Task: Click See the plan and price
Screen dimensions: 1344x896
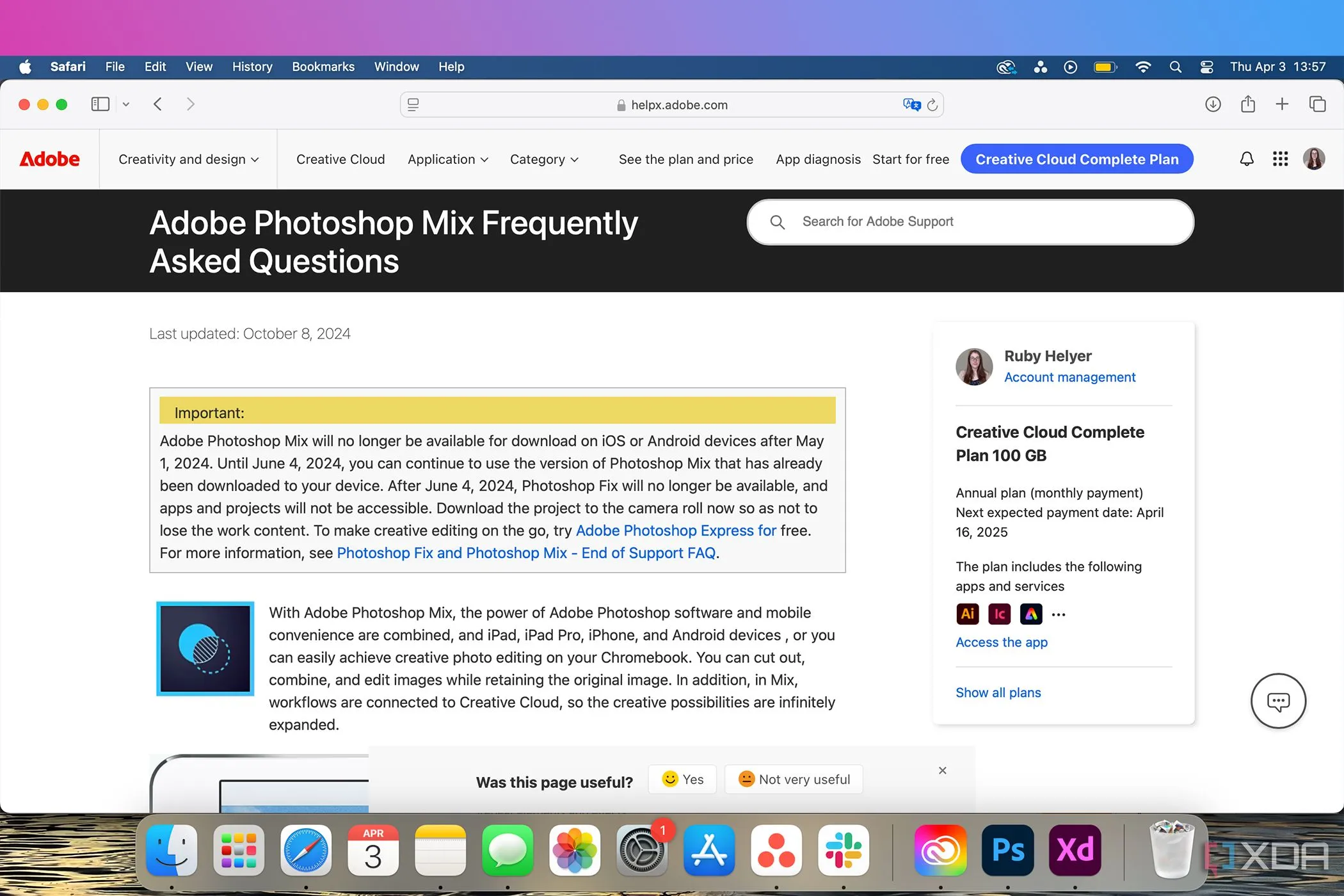Action: [x=685, y=159]
